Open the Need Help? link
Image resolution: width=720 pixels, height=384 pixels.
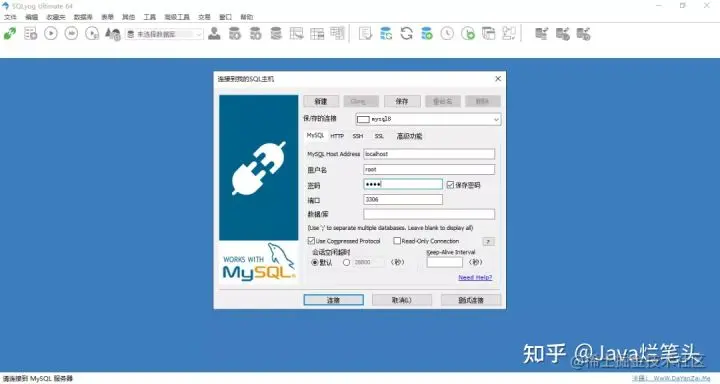click(475, 277)
